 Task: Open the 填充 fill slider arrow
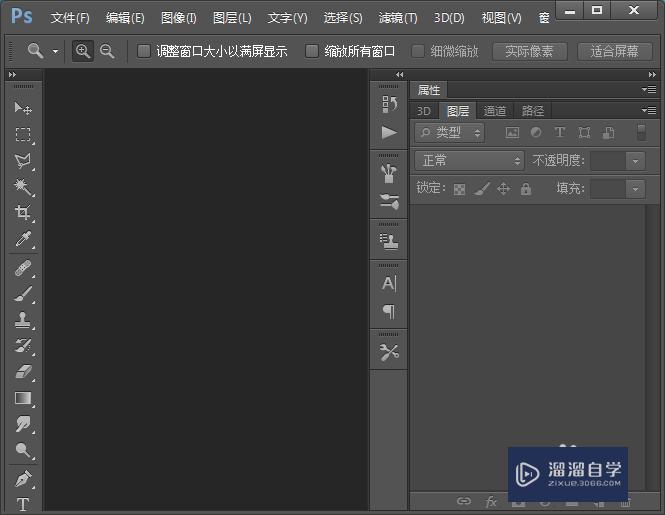[635, 189]
